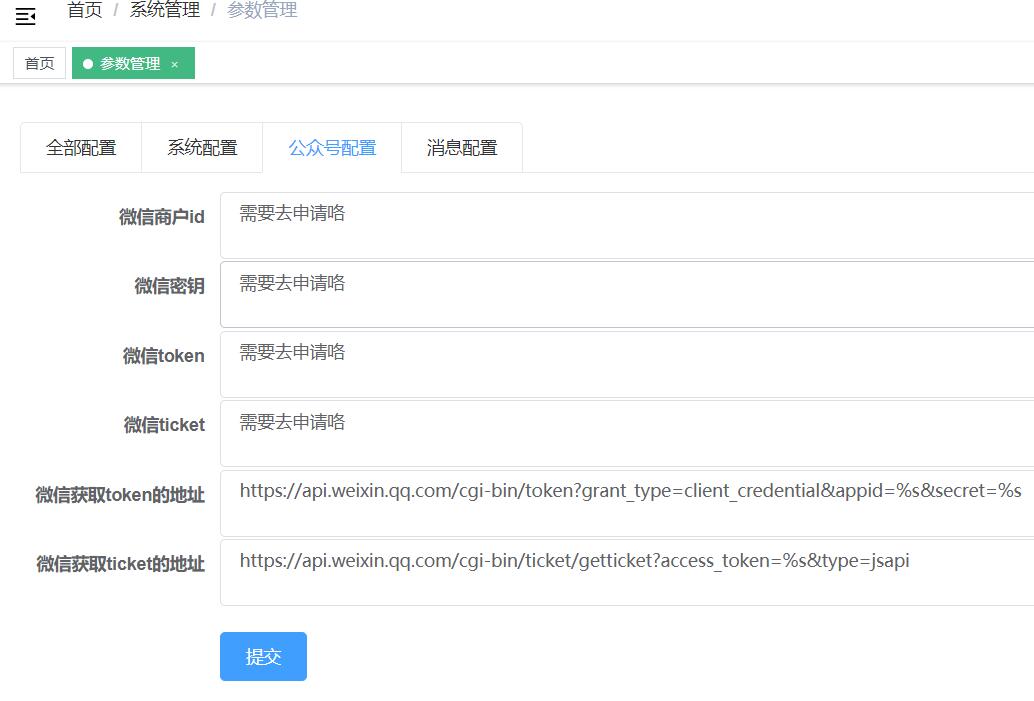Open the 消息配置 tab
The width and height of the screenshot is (1034, 701).
coord(462,147)
